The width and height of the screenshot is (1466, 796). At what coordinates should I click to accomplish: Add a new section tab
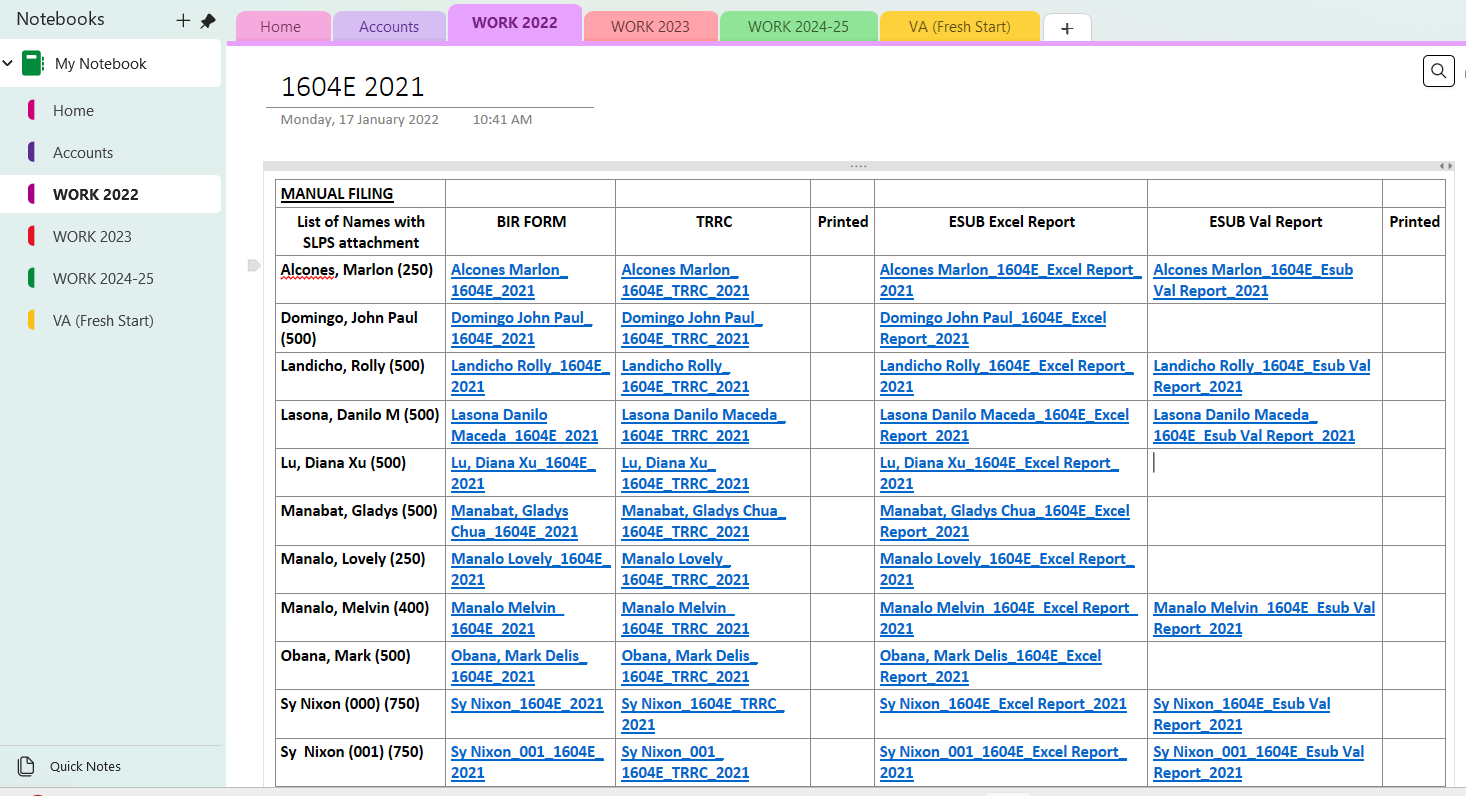[x=1067, y=28]
